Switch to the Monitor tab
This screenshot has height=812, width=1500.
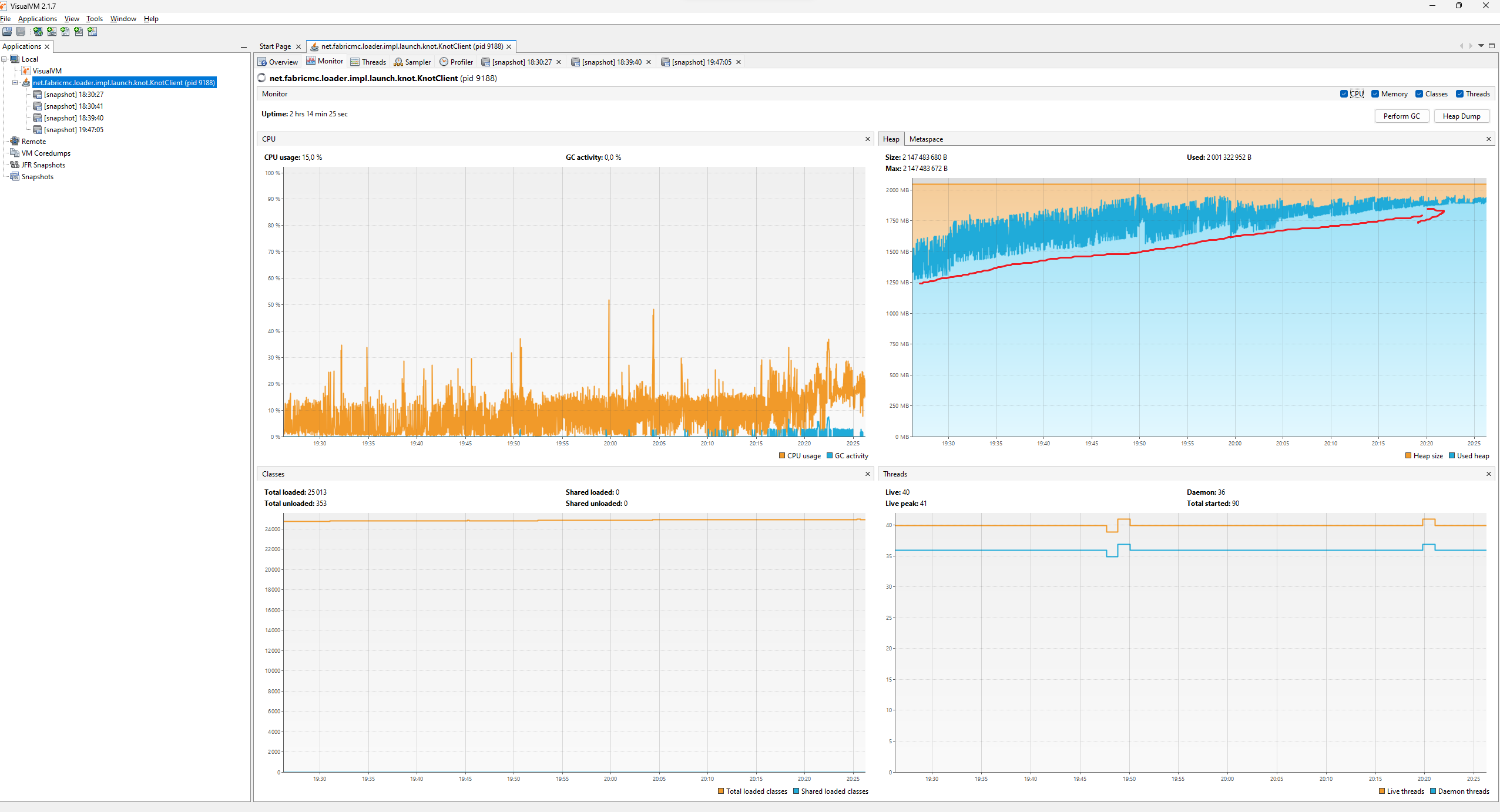(324, 62)
